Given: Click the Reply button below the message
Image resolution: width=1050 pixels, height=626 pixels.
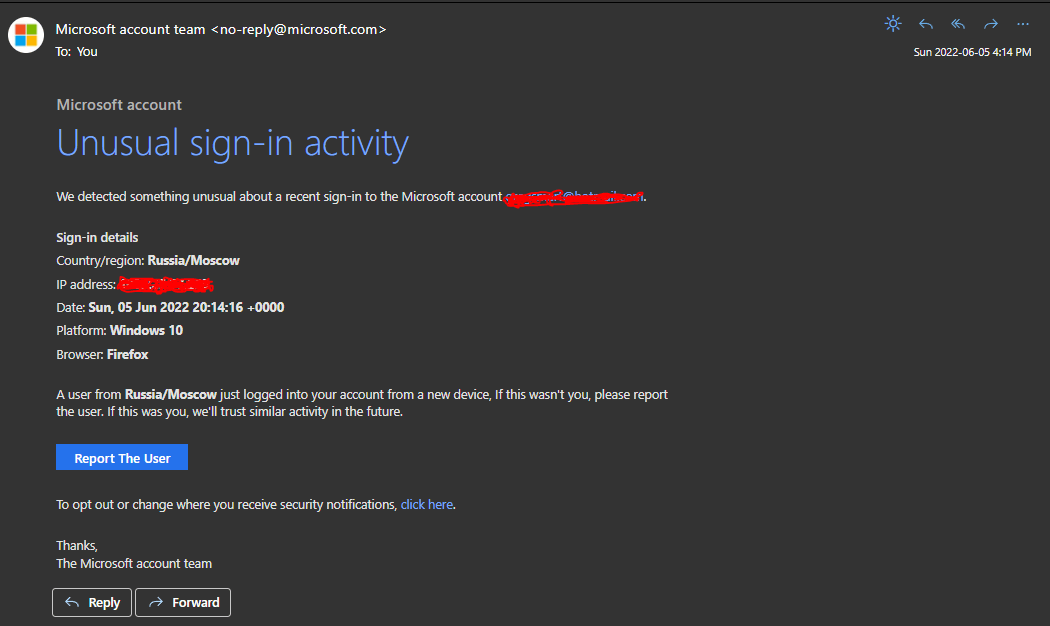Looking at the screenshot, I should pyautogui.click(x=92, y=603).
